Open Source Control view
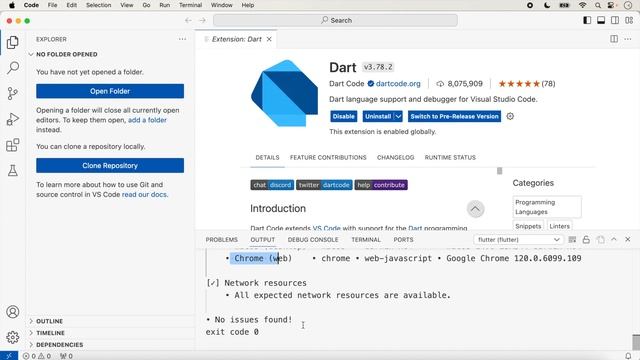Image resolution: width=640 pixels, height=360 pixels. click(x=13, y=93)
